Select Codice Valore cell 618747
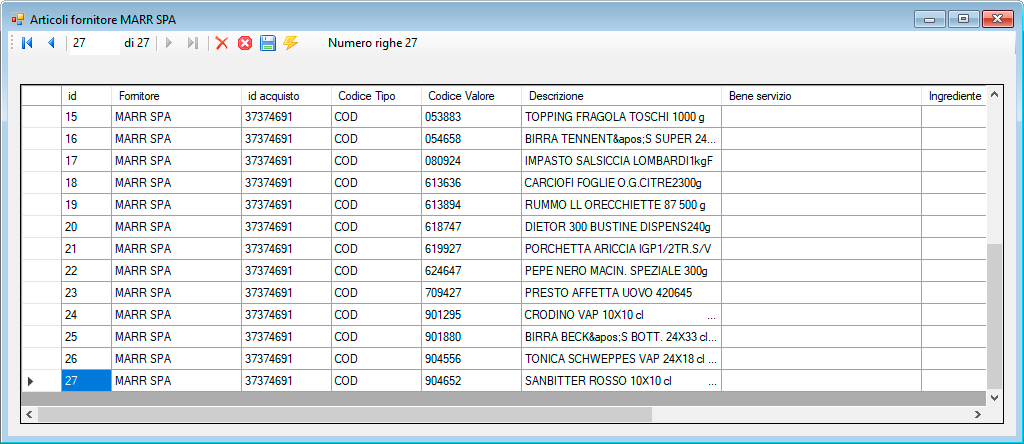Viewport: 1024px width, 444px height. click(x=472, y=227)
